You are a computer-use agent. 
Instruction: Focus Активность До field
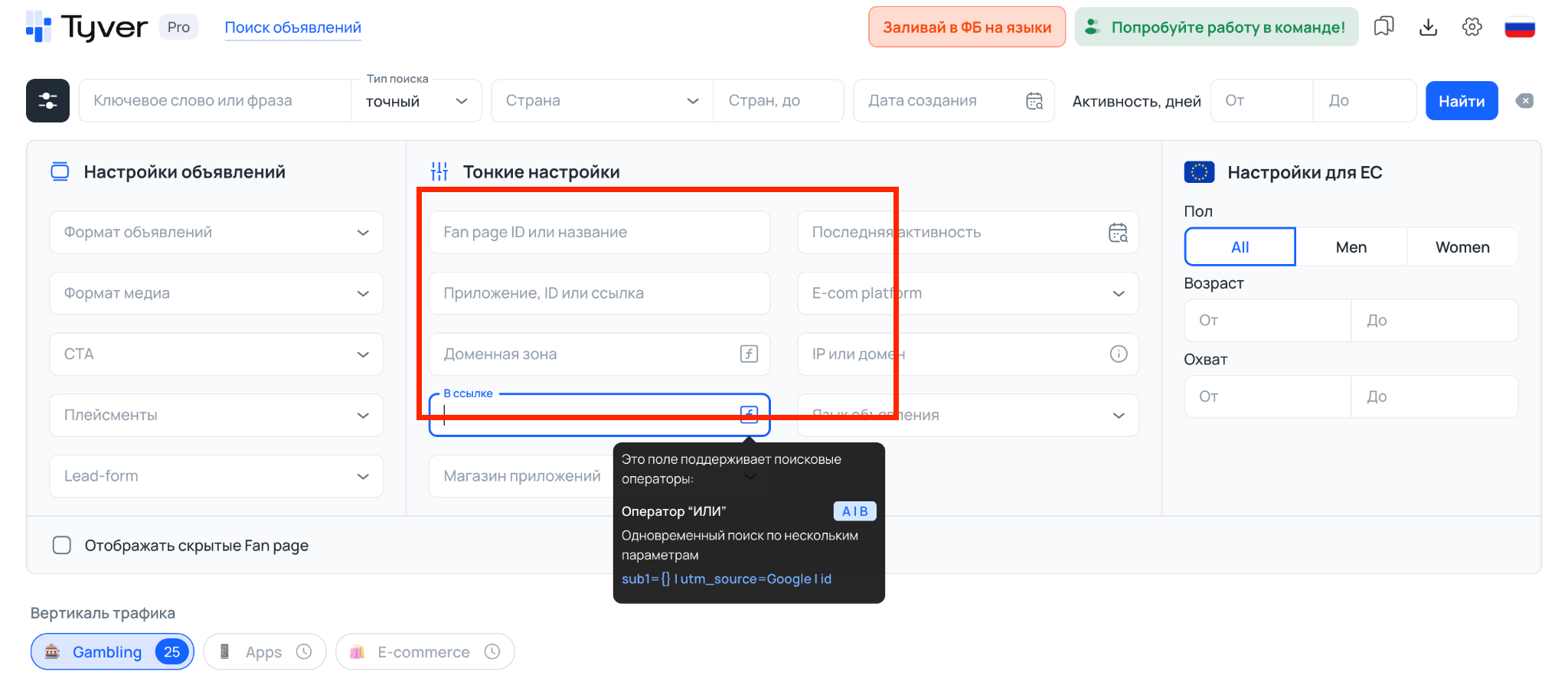[x=1364, y=101]
